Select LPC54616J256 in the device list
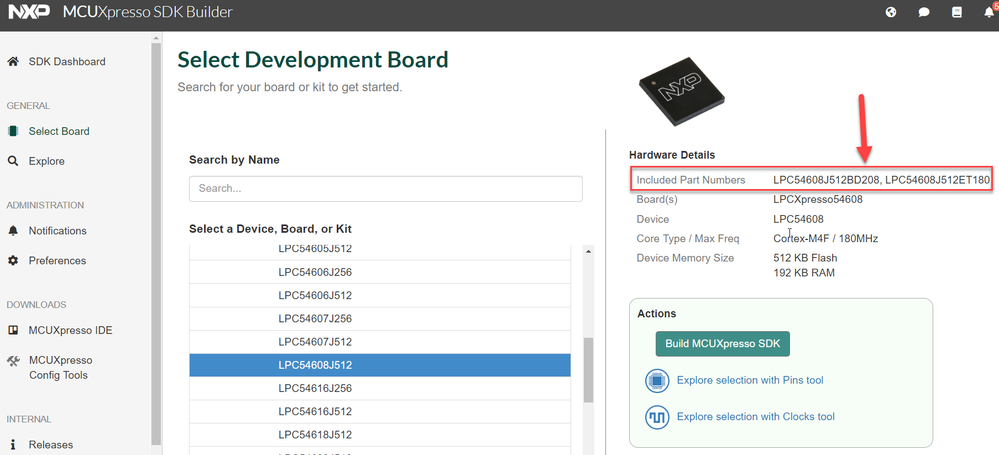The image size is (999, 455). [x=315, y=389]
